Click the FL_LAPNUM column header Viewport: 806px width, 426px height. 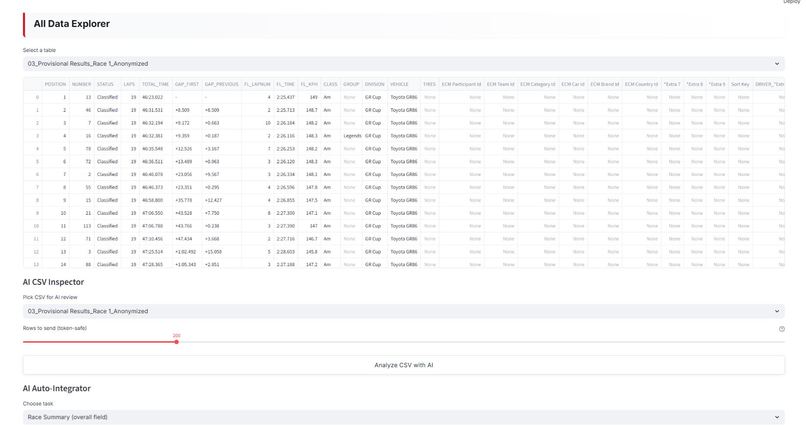257,84
